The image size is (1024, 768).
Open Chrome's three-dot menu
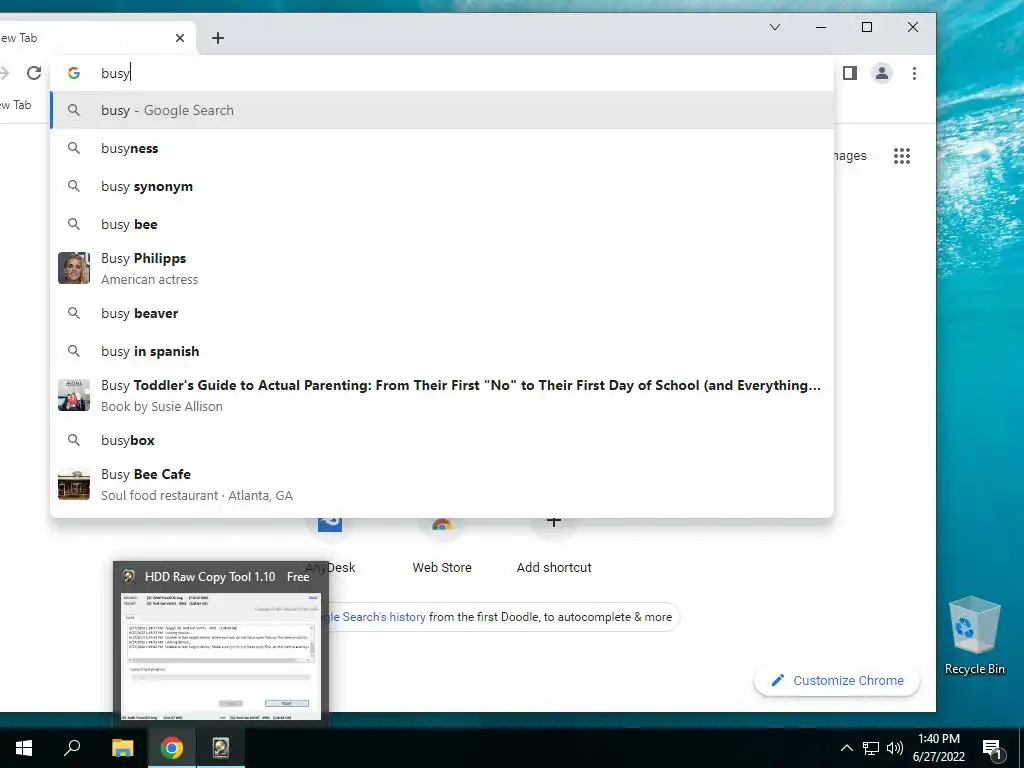[914, 73]
